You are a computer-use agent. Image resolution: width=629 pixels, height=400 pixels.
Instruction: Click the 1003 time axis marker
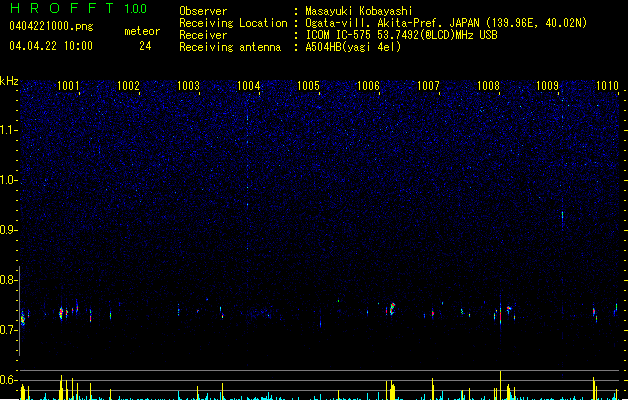(x=188, y=86)
